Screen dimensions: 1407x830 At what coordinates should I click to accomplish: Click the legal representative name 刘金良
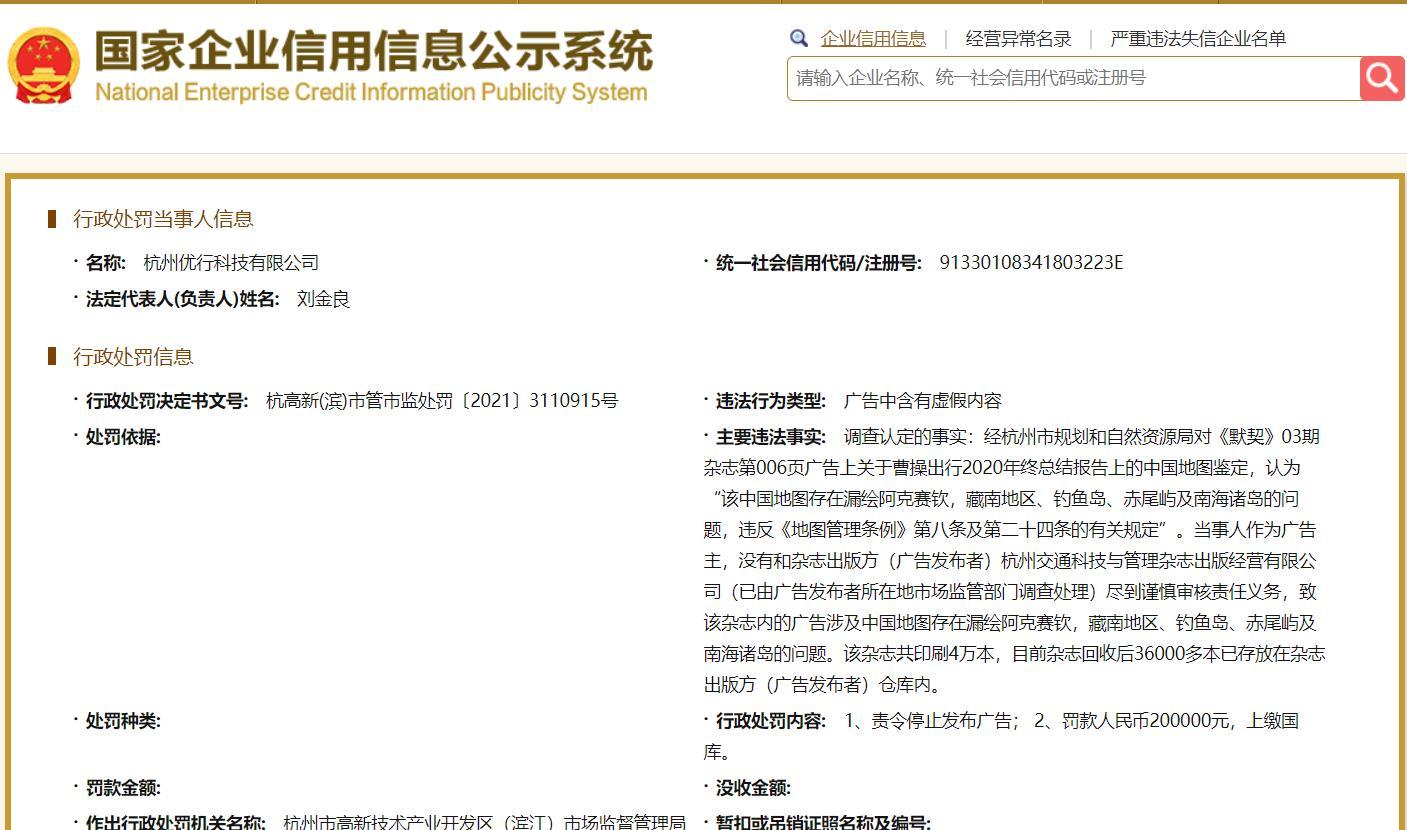(x=323, y=299)
